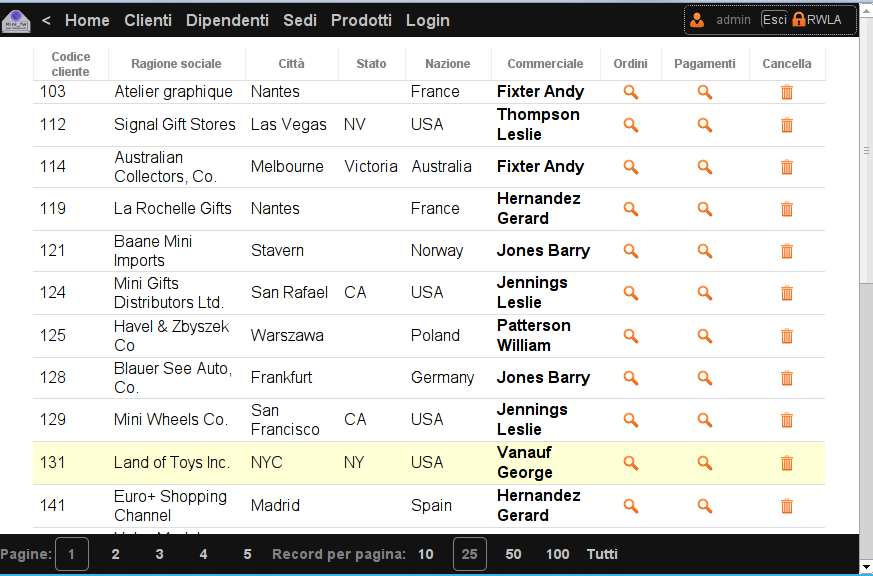Open the Sedi section
The height and width of the screenshot is (576, 873).
300,20
